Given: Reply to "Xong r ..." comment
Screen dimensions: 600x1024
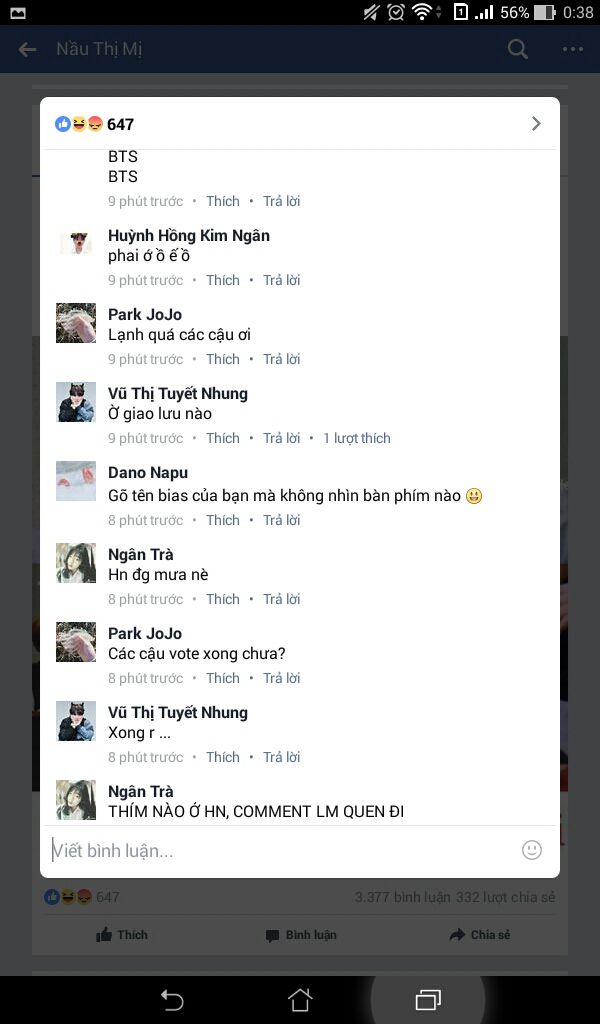Looking at the screenshot, I should (281, 757).
